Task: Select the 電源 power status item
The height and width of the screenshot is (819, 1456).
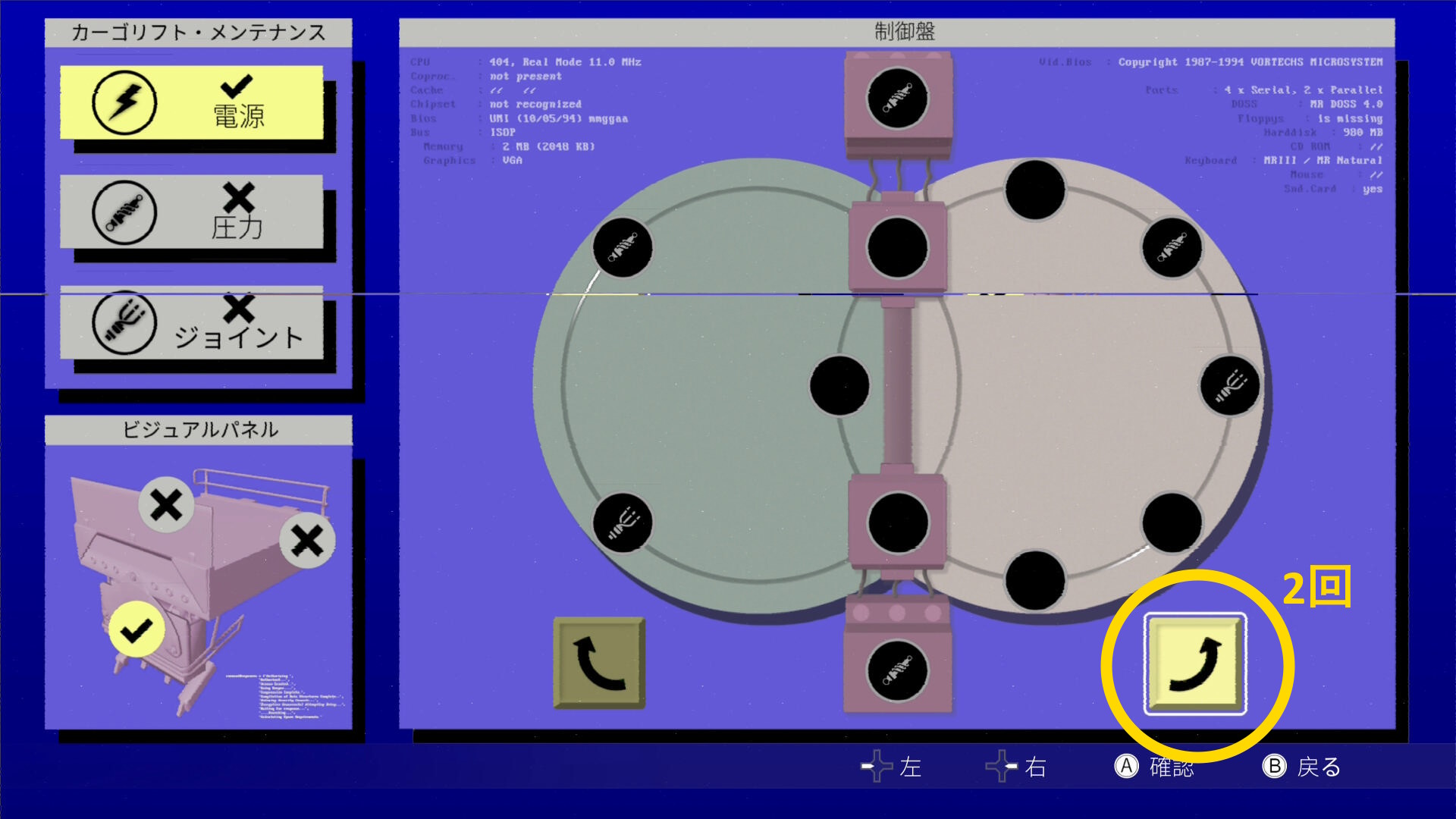Action: [191, 102]
